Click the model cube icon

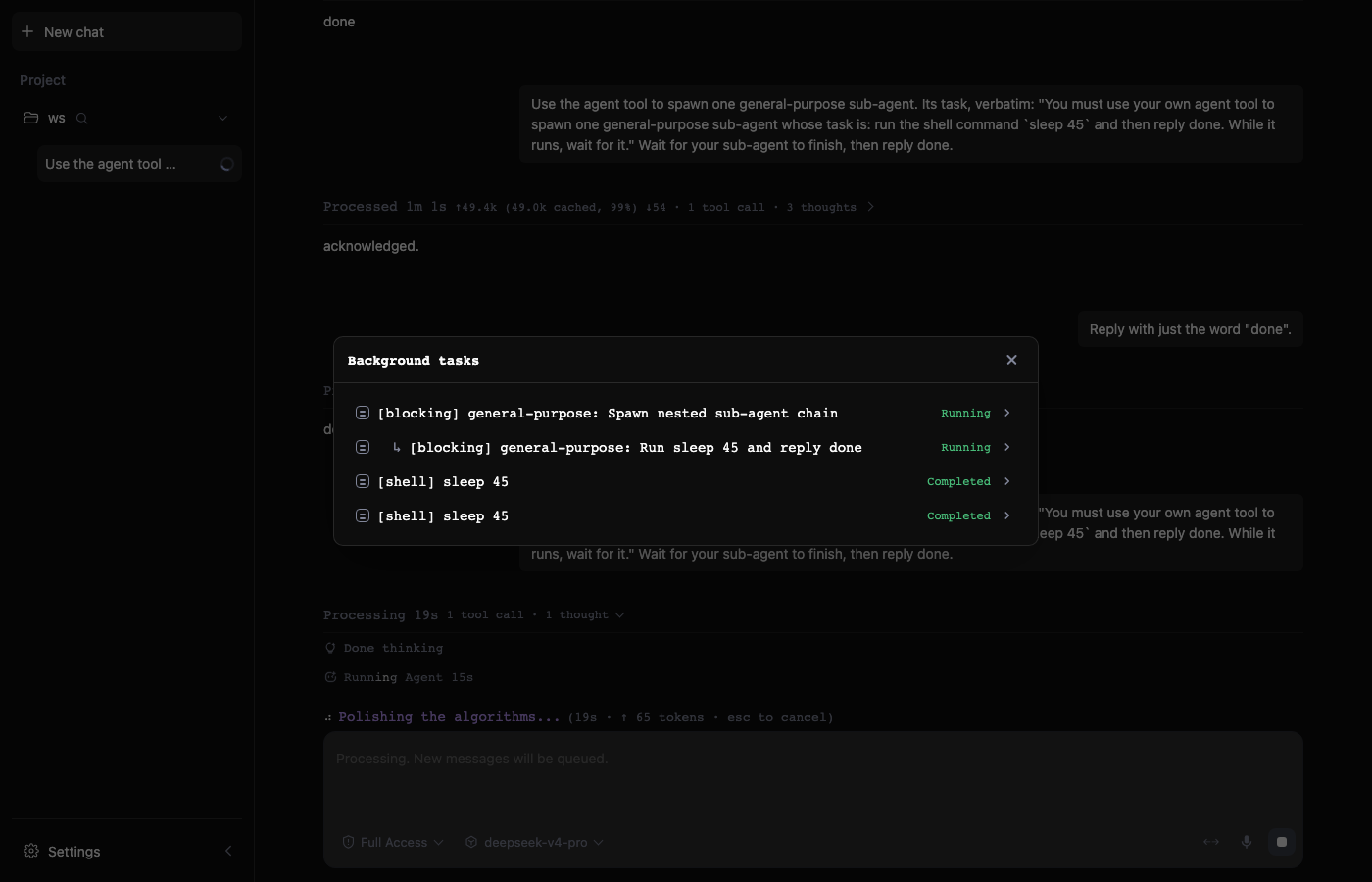tap(471, 842)
